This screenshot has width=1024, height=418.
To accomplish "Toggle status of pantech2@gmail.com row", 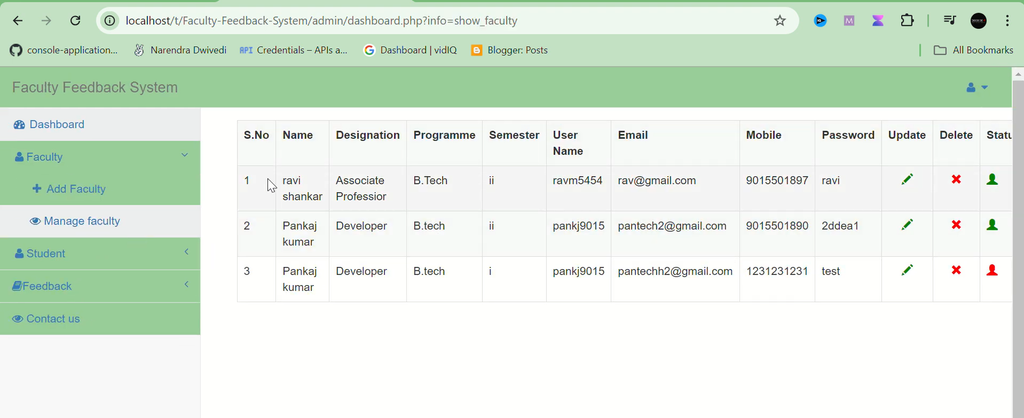I will coord(992,225).
